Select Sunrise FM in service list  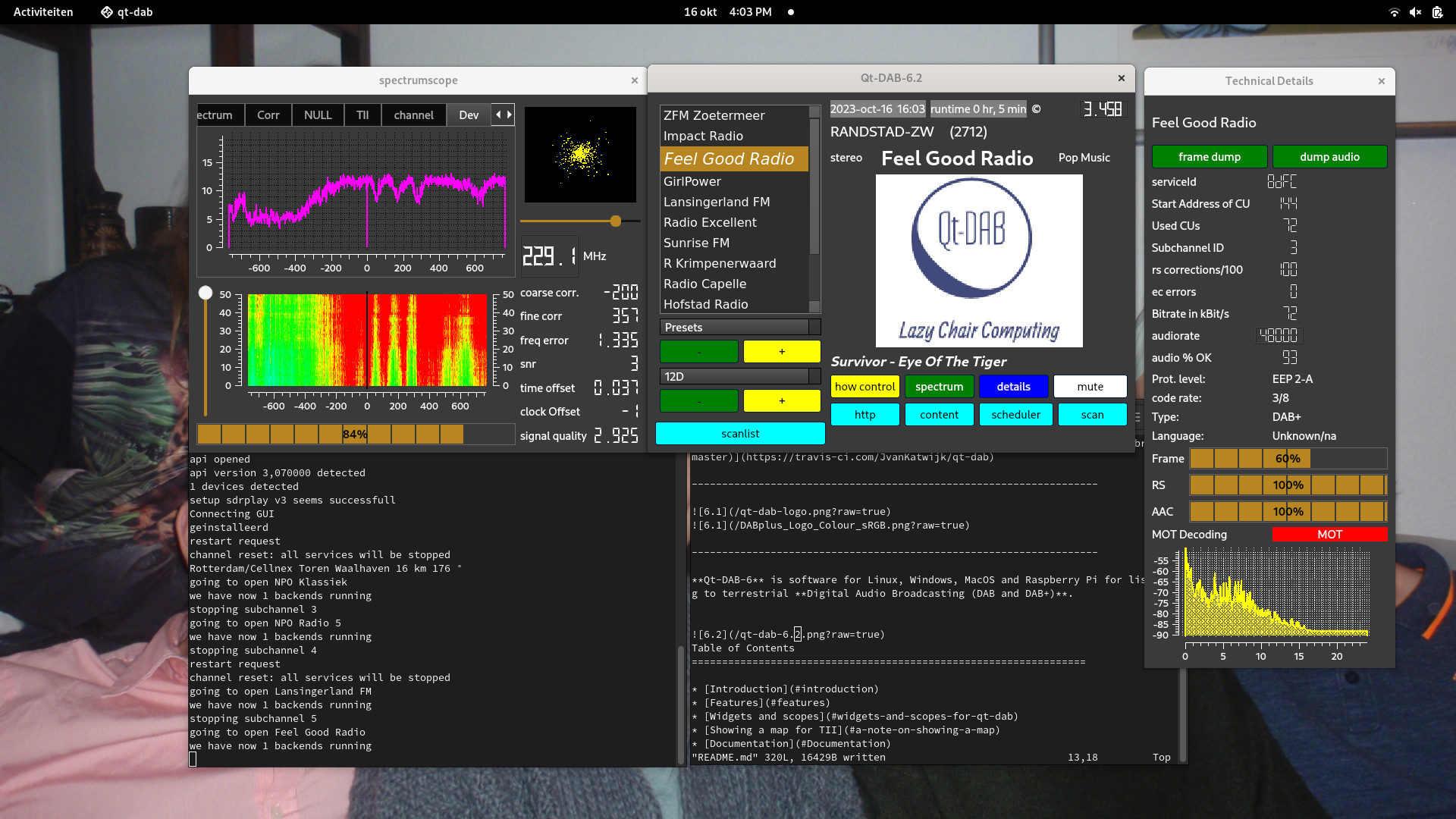(734, 243)
